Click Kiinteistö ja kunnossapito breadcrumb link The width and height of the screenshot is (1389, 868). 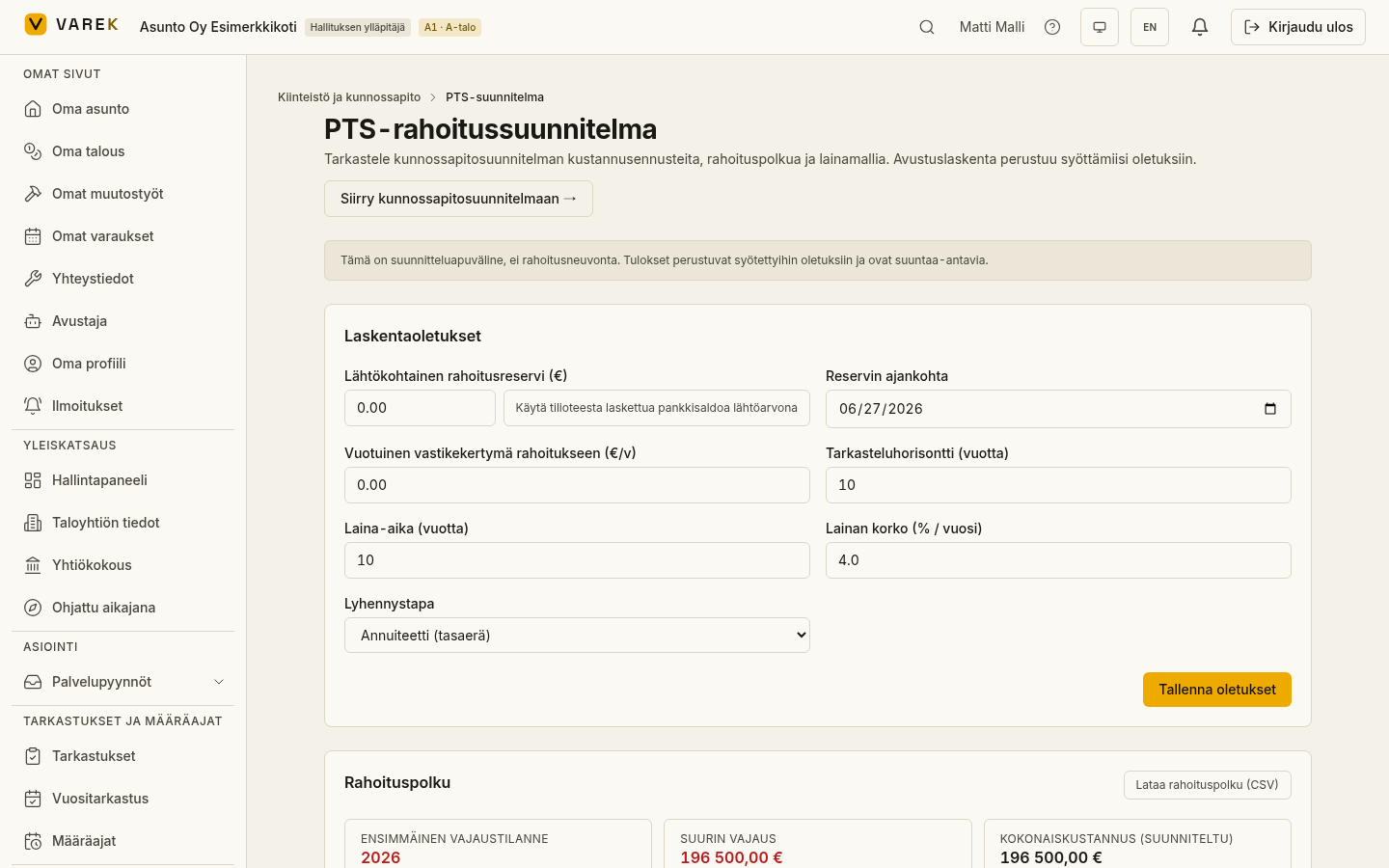(349, 97)
